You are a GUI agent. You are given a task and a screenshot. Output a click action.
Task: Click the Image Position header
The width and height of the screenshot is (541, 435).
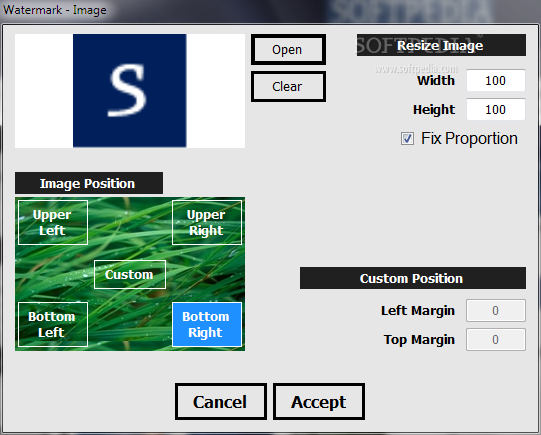pyautogui.click(x=89, y=183)
